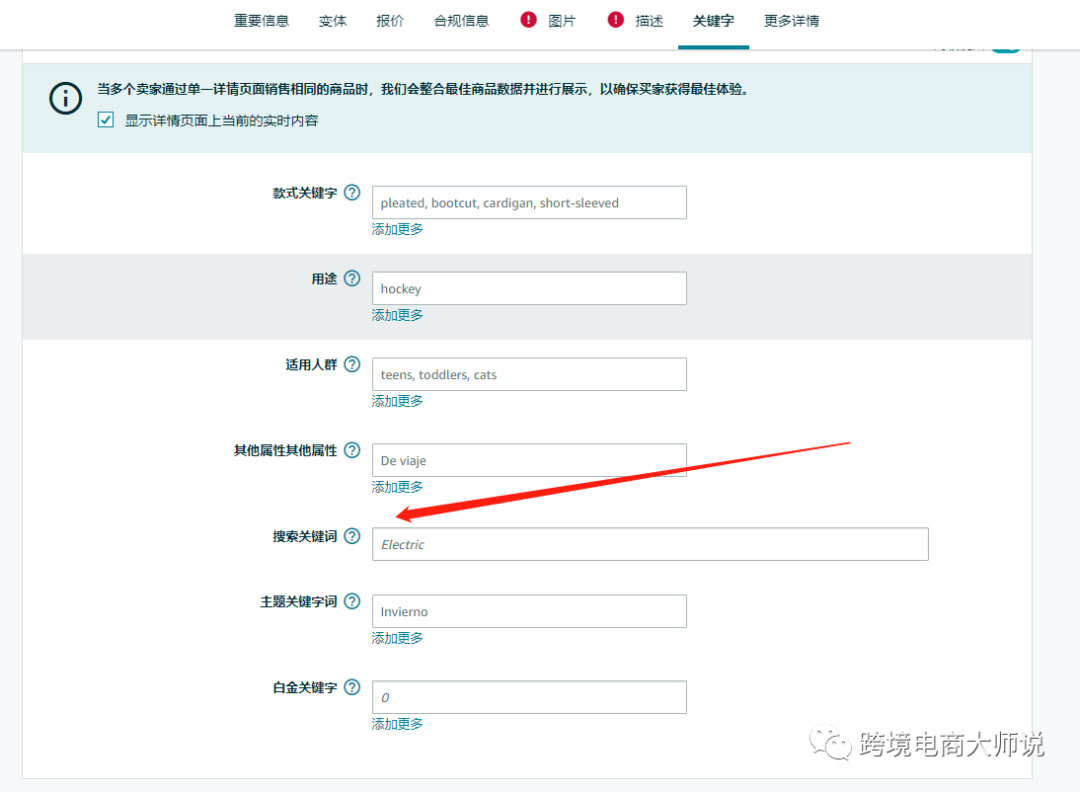The image size is (1080, 792).
Task: Click 添加更多 under 主题关键字词
Action: point(397,637)
